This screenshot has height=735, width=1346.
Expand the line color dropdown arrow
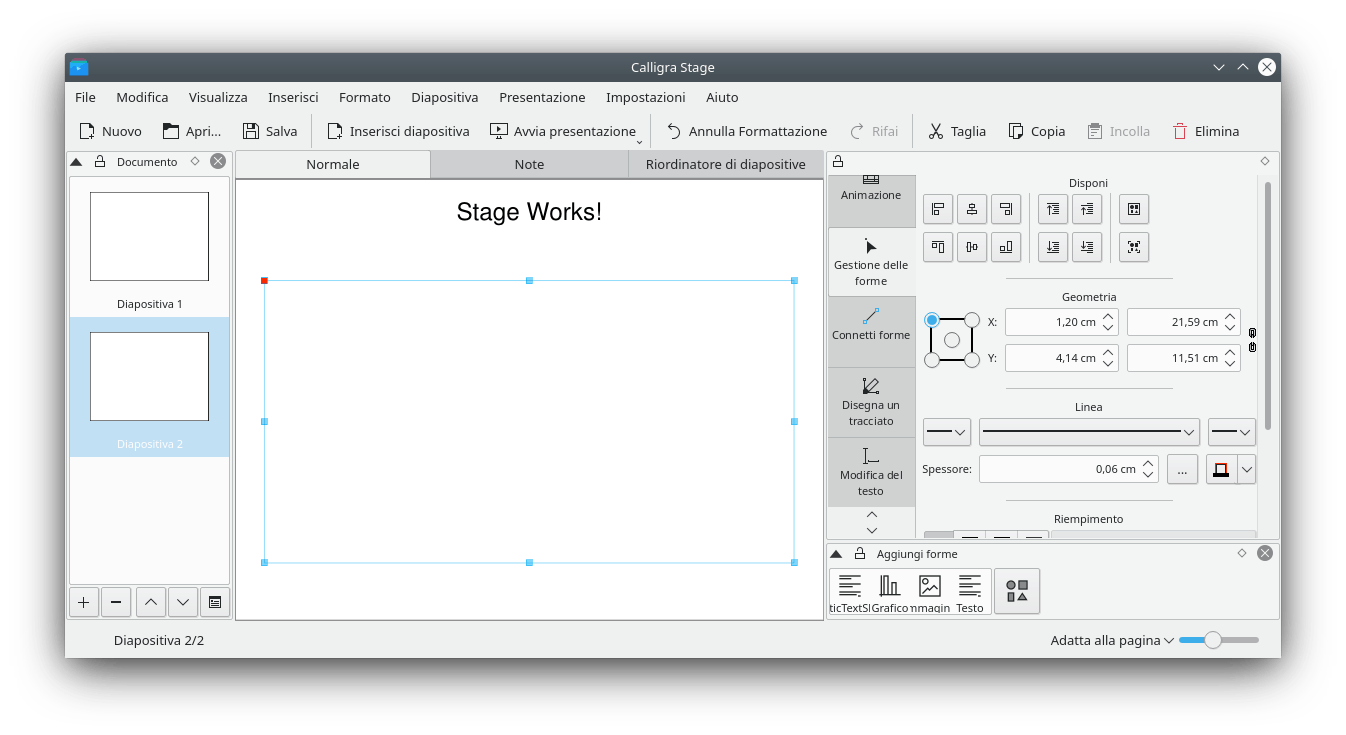pyautogui.click(x=1246, y=469)
